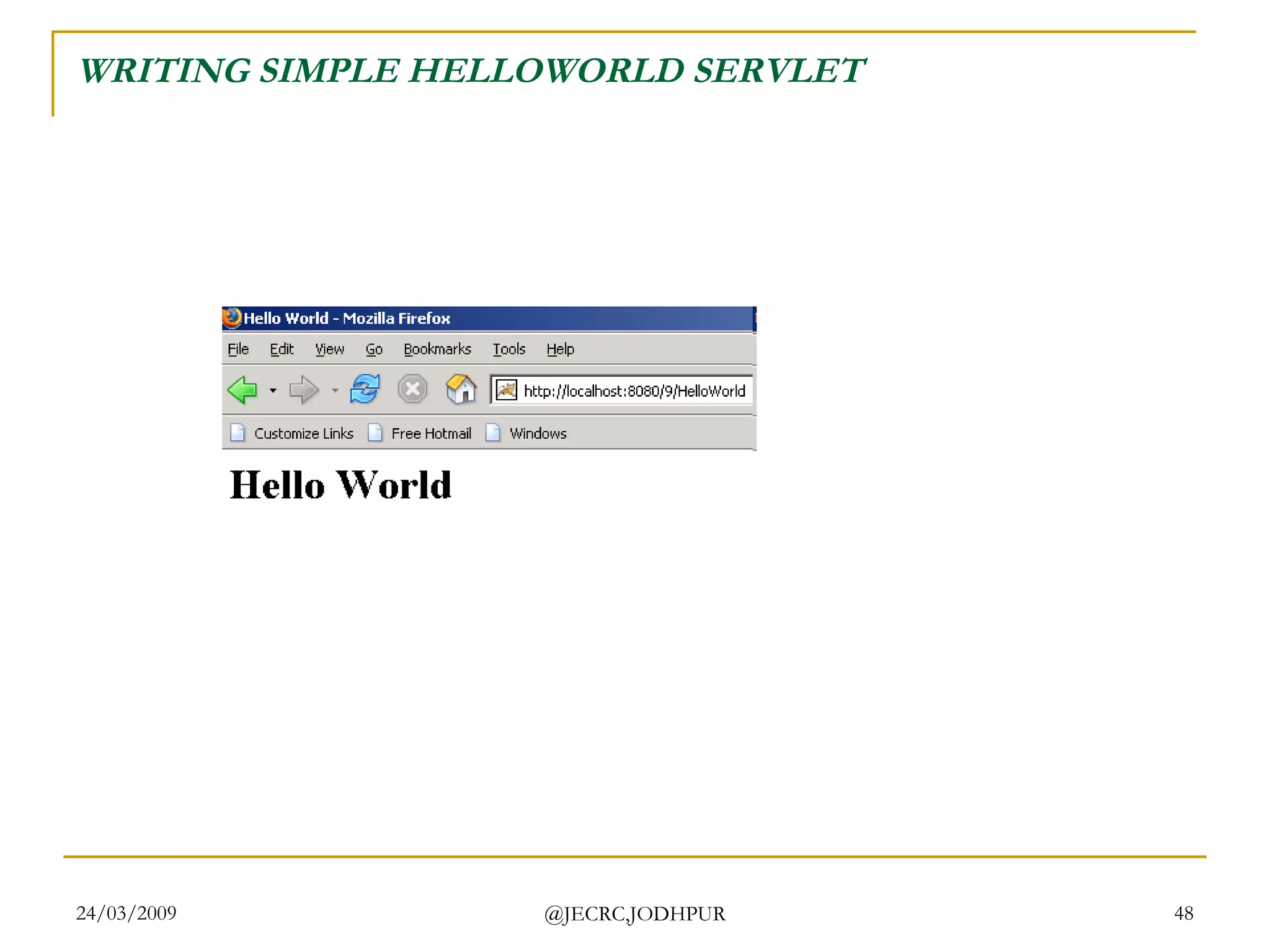Open the Windows bookmark link
The height and width of the screenshot is (952, 1270).
(x=538, y=433)
